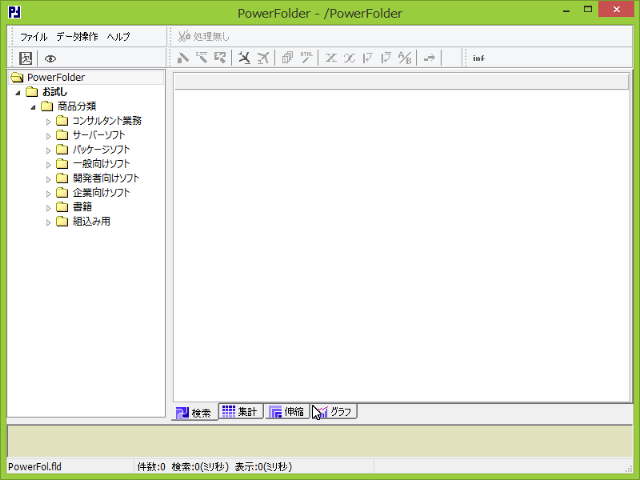Switch to the グラフ tab
This screenshot has height=480, width=640.
pos(334,411)
